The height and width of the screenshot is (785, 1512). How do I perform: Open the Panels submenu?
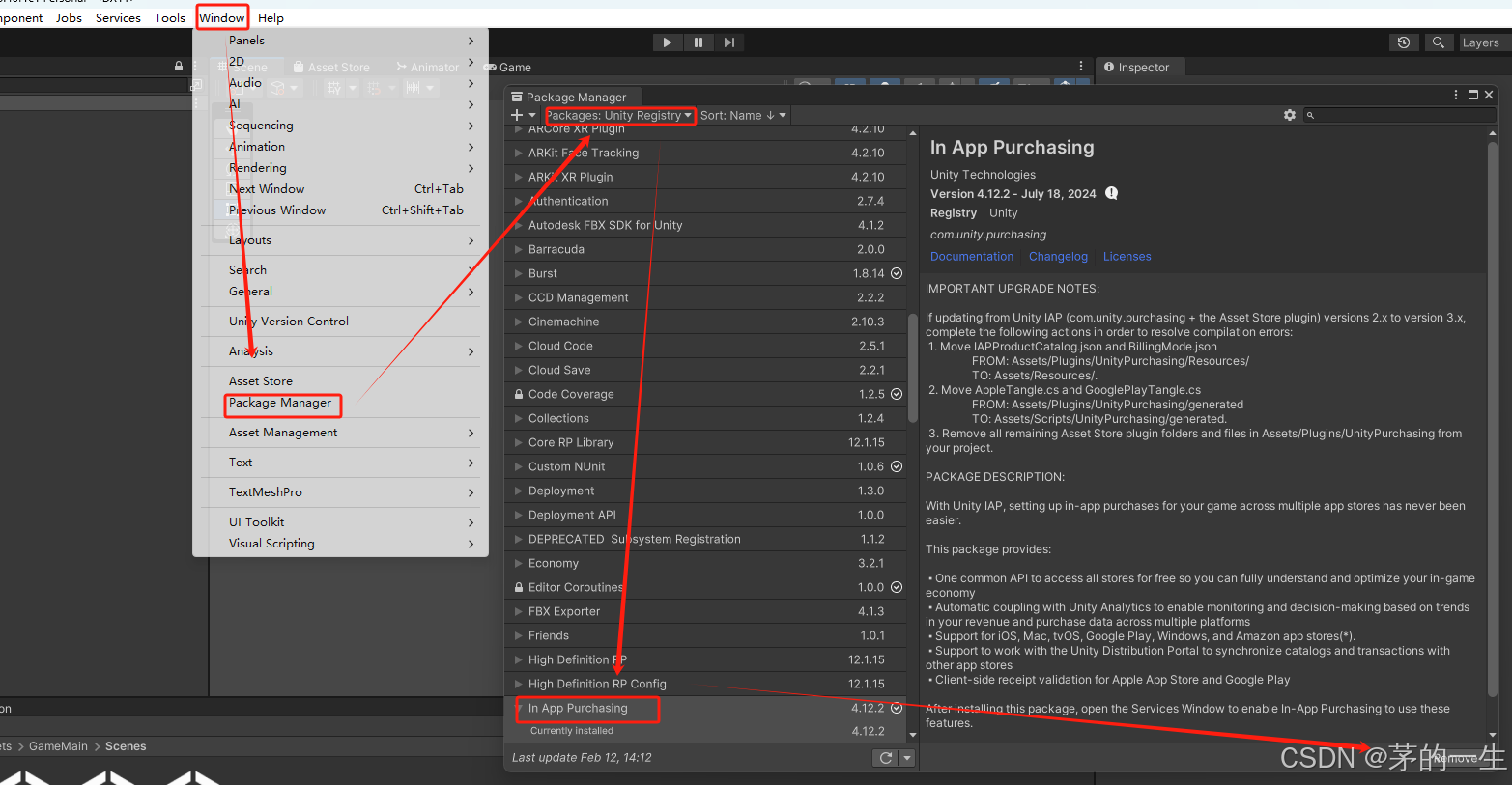pyautogui.click(x=340, y=41)
